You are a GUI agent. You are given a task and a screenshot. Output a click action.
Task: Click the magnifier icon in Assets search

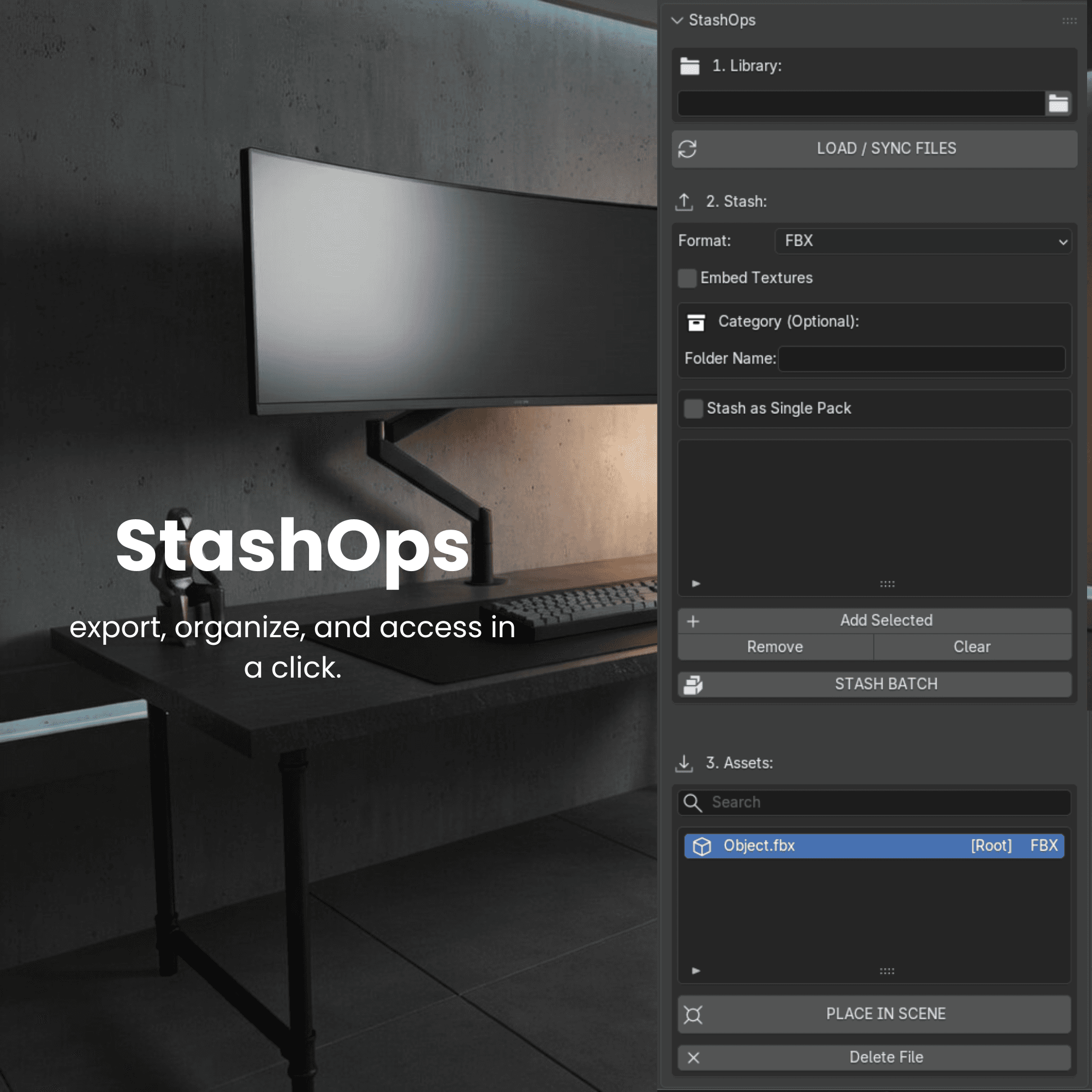pyautogui.click(x=692, y=803)
